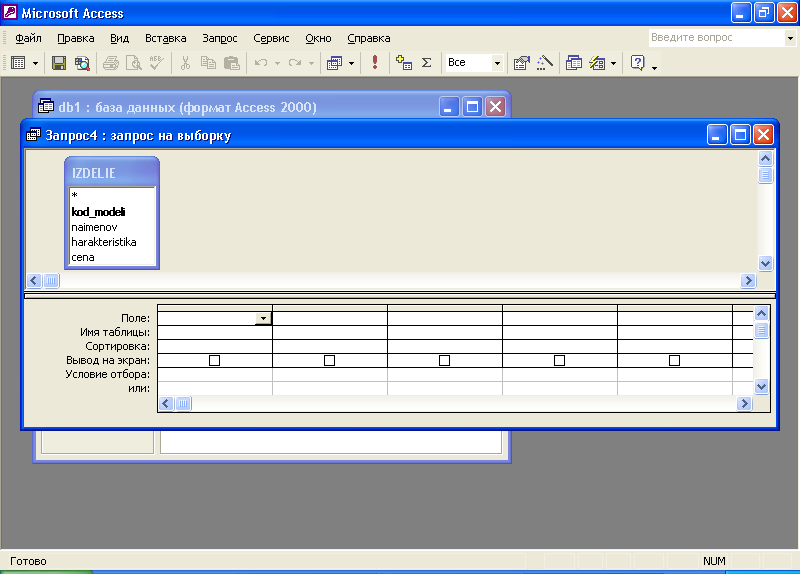This screenshot has width=800, height=574.
Task: Click the 'Введите вопрос' help input box
Action: pyautogui.click(x=717, y=37)
